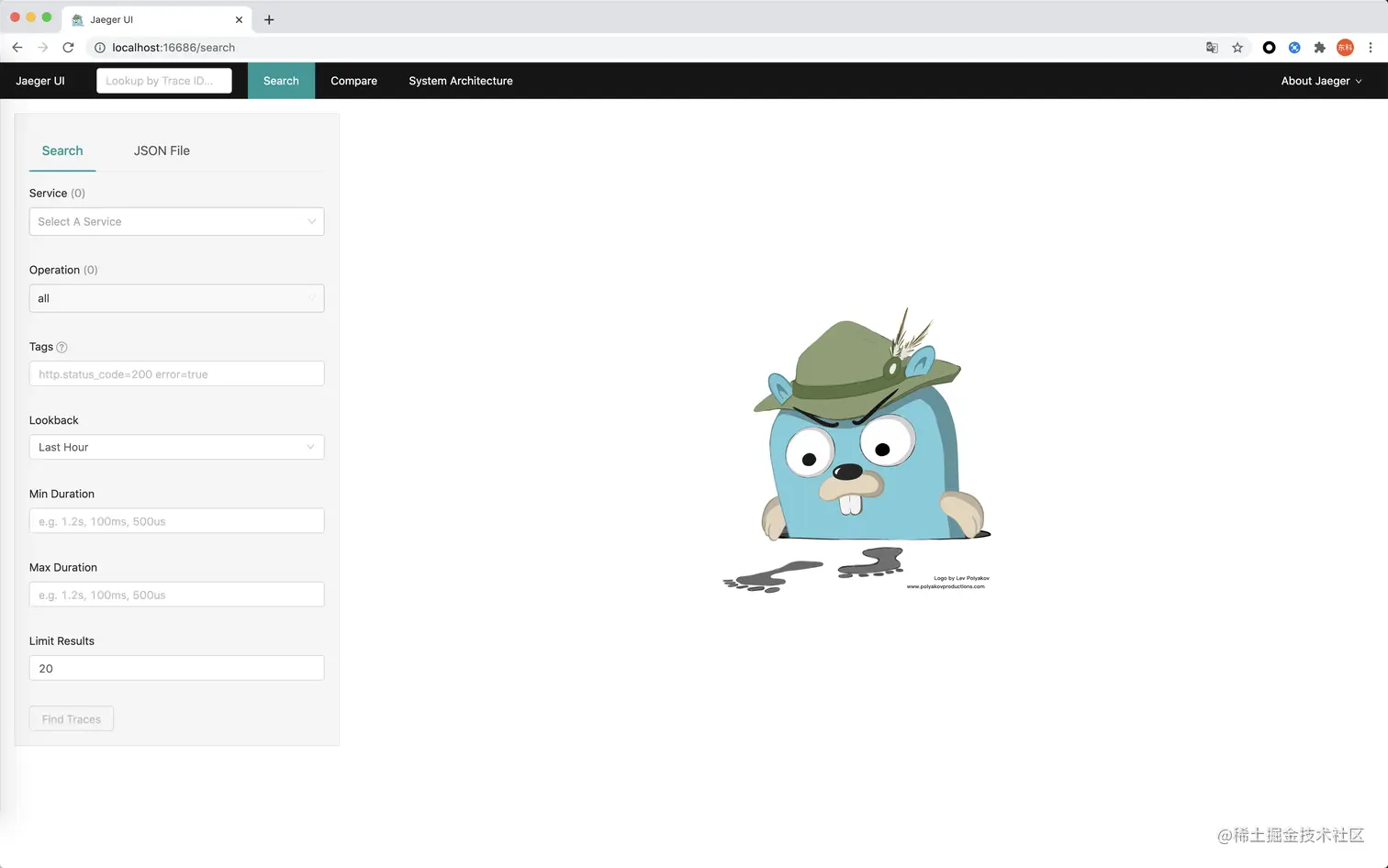Screen dimensions: 1388x868
Task: Open the Lookback Last Hour dropdown
Action: pyautogui.click(x=176, y=447)
